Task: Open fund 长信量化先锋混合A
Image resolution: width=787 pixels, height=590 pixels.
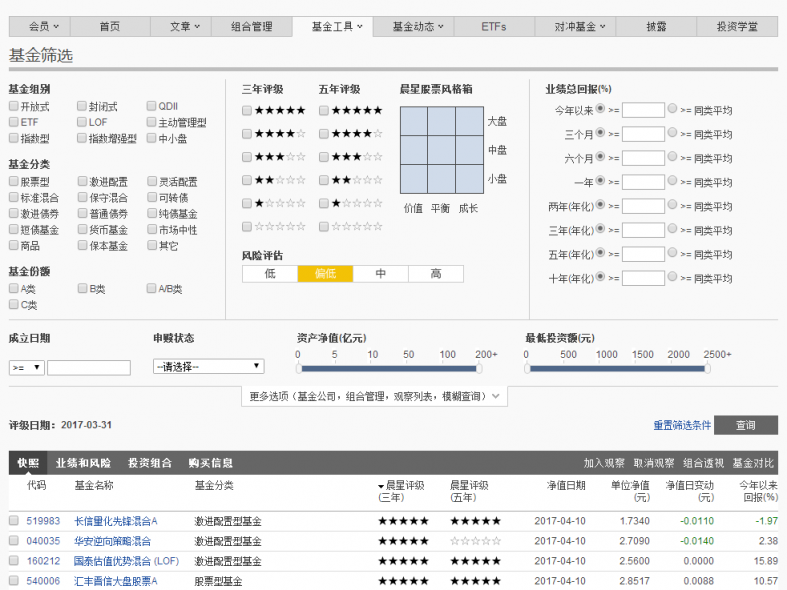Action: coord(115,521)
